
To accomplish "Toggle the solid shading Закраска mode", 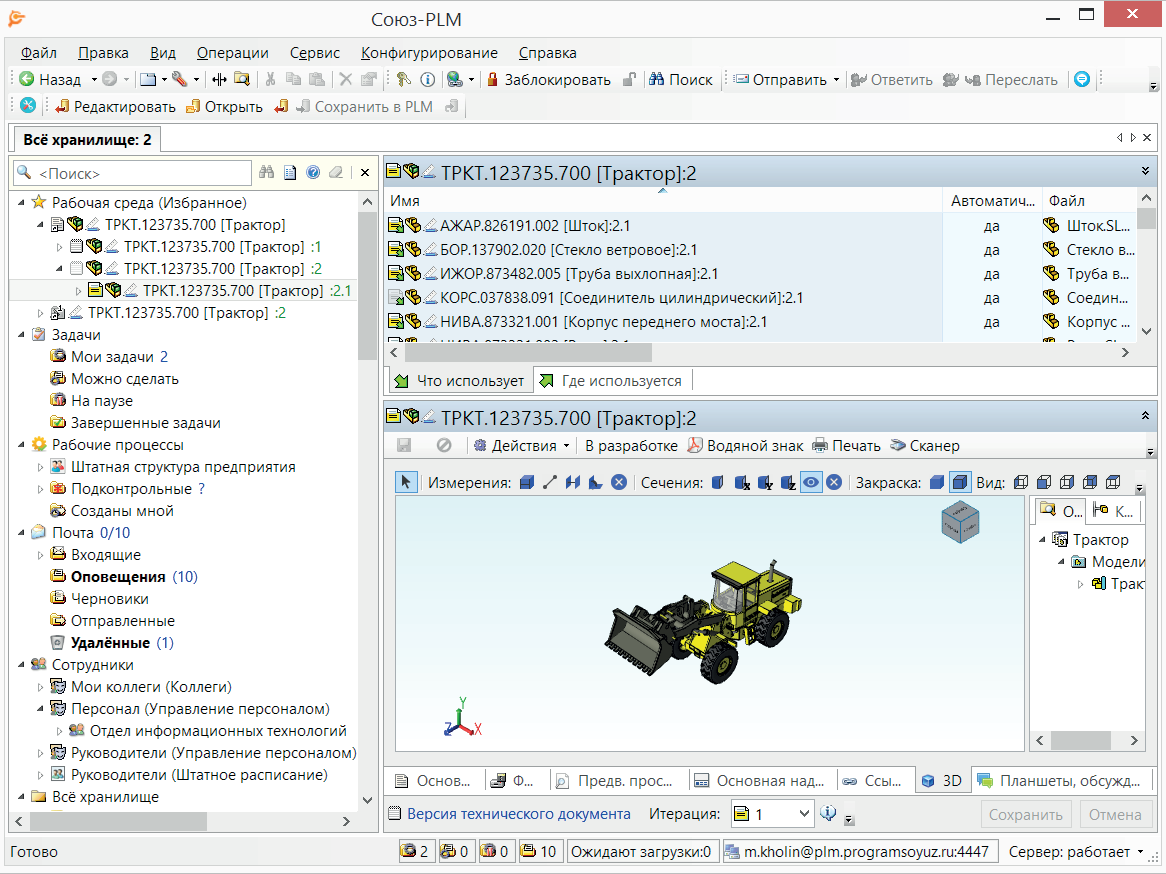I will (936, 483).
